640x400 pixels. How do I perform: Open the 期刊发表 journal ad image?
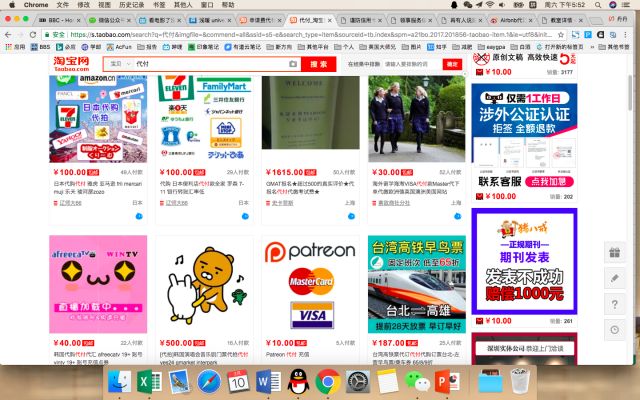[x=524, y=261]
